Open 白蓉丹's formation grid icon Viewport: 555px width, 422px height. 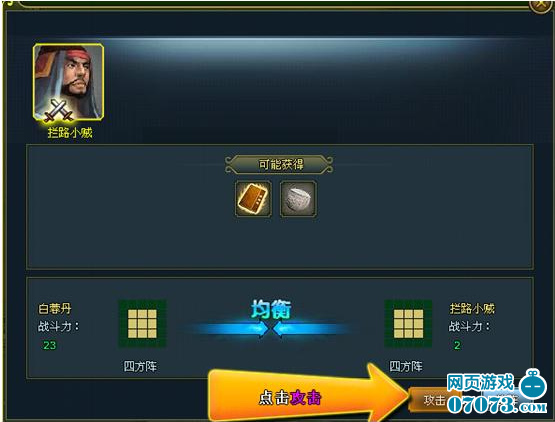tap(142, 324)
